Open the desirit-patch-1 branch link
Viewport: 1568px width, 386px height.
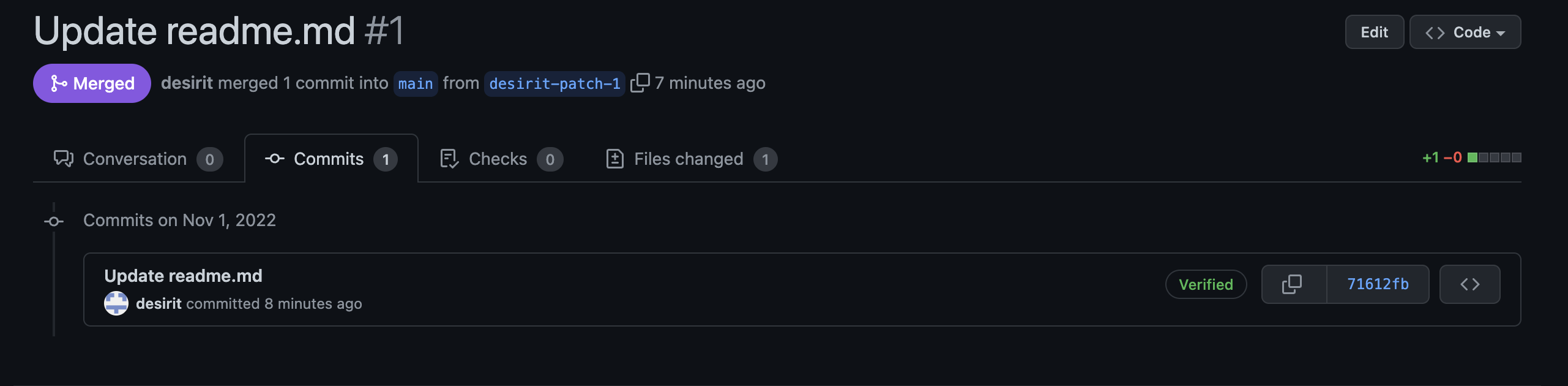tap(554, 83)
